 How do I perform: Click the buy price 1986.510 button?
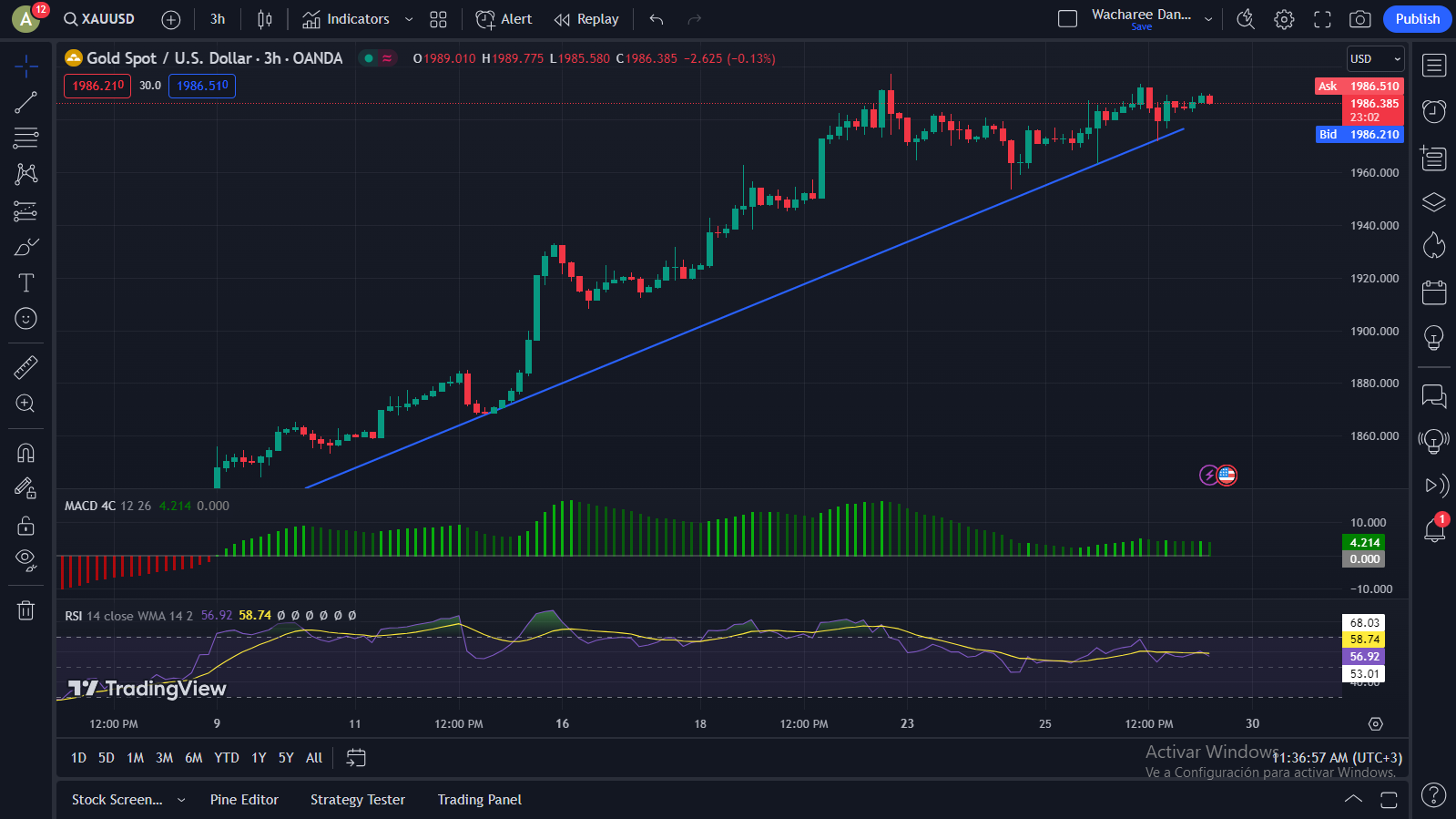[x=202, y=86]
